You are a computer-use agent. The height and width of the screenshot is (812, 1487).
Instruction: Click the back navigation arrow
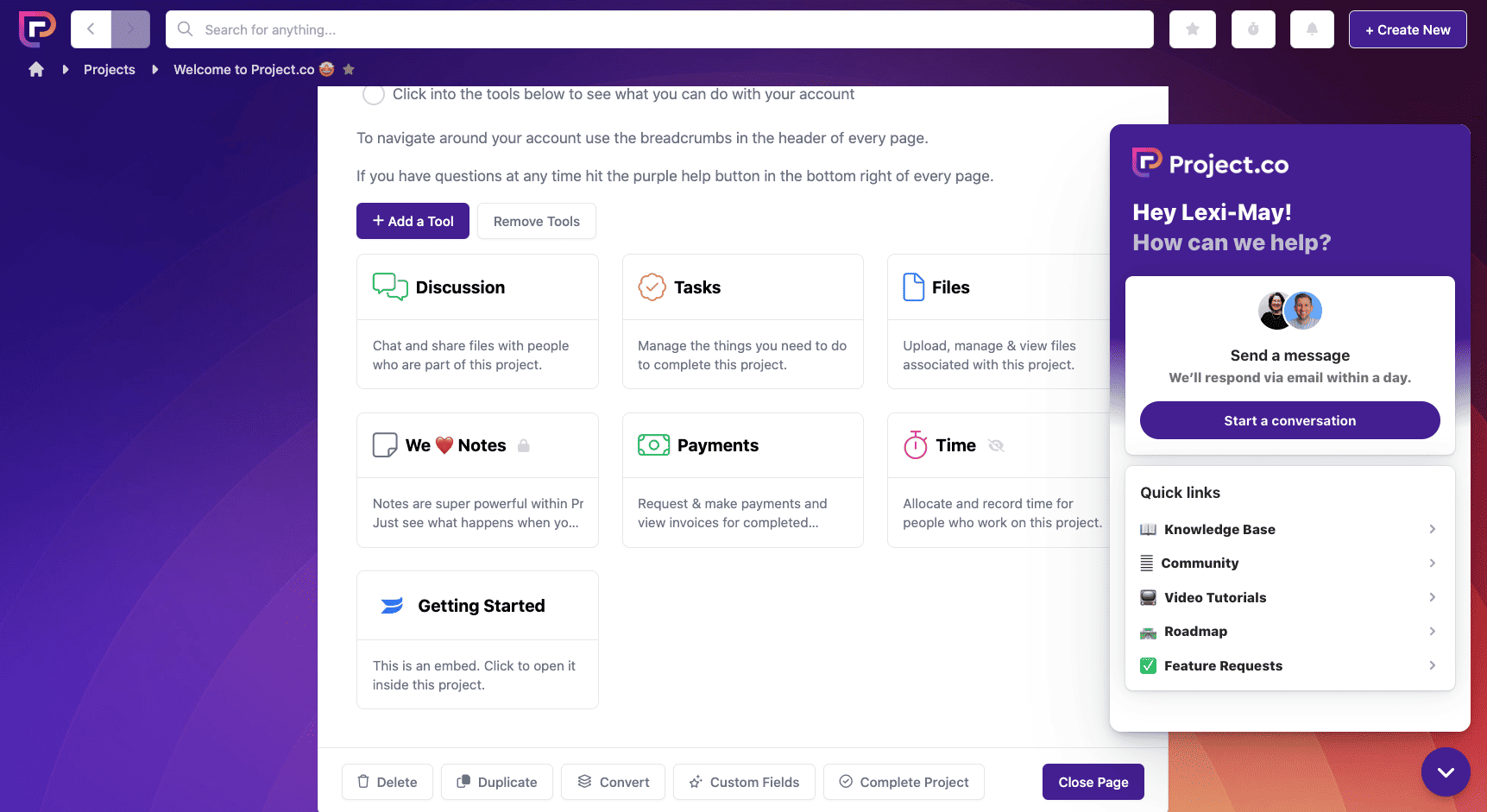coord(91,29)
